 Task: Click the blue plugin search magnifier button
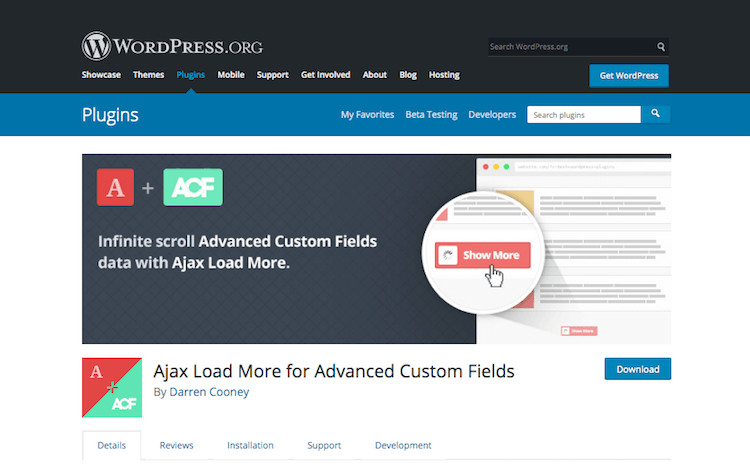click(x=655, y=114)
